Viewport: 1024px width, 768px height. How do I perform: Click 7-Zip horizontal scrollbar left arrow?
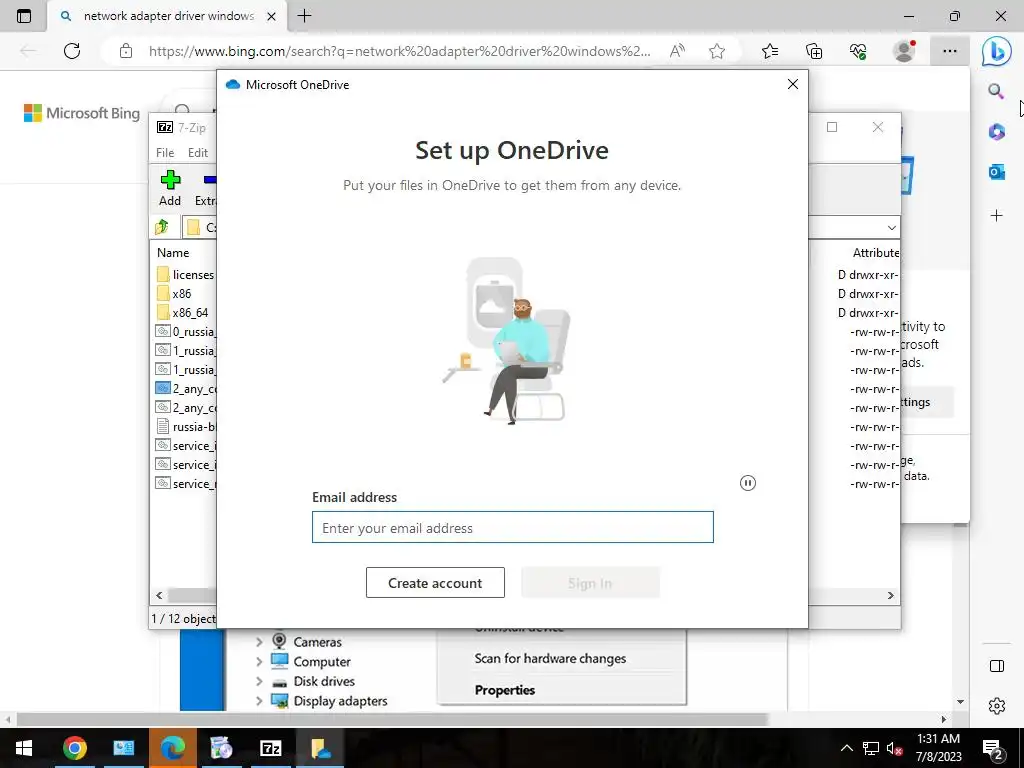coord(159,596)
